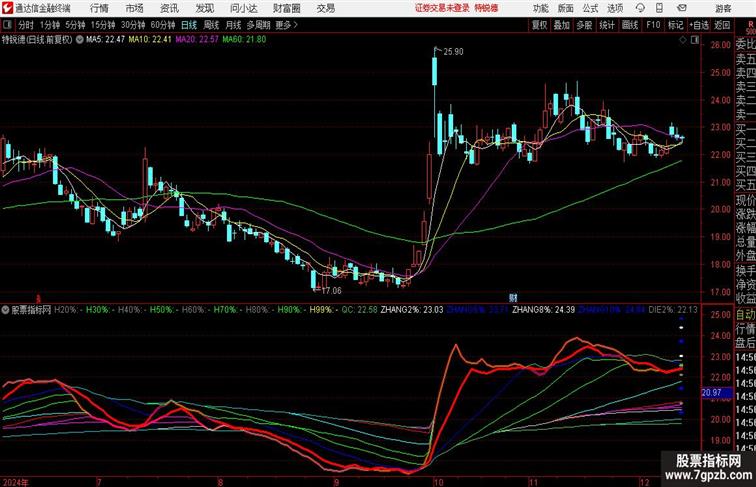Click the MA10: 22.41 indicator label
The image size is (756, 487).
click(150, 40)
